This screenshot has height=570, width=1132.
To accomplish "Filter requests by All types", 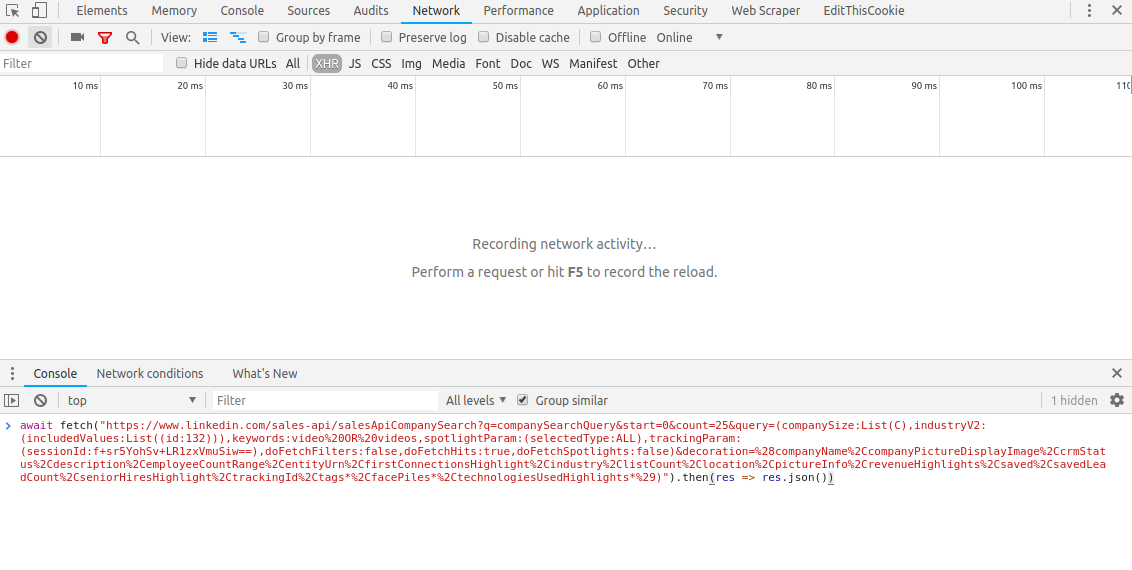I will (x=292, y=63).
